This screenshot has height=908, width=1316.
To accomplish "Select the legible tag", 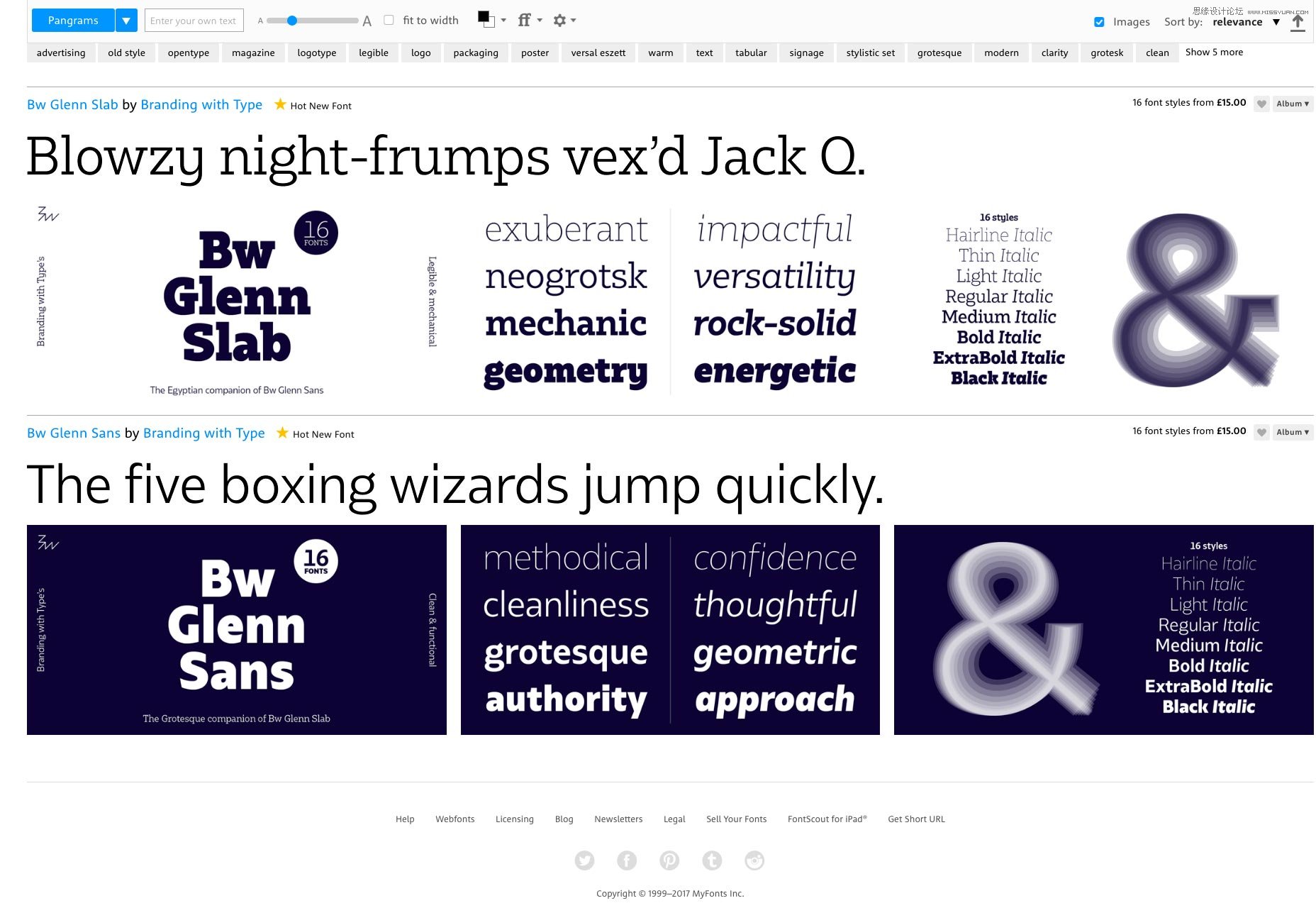I will (374, 52).
